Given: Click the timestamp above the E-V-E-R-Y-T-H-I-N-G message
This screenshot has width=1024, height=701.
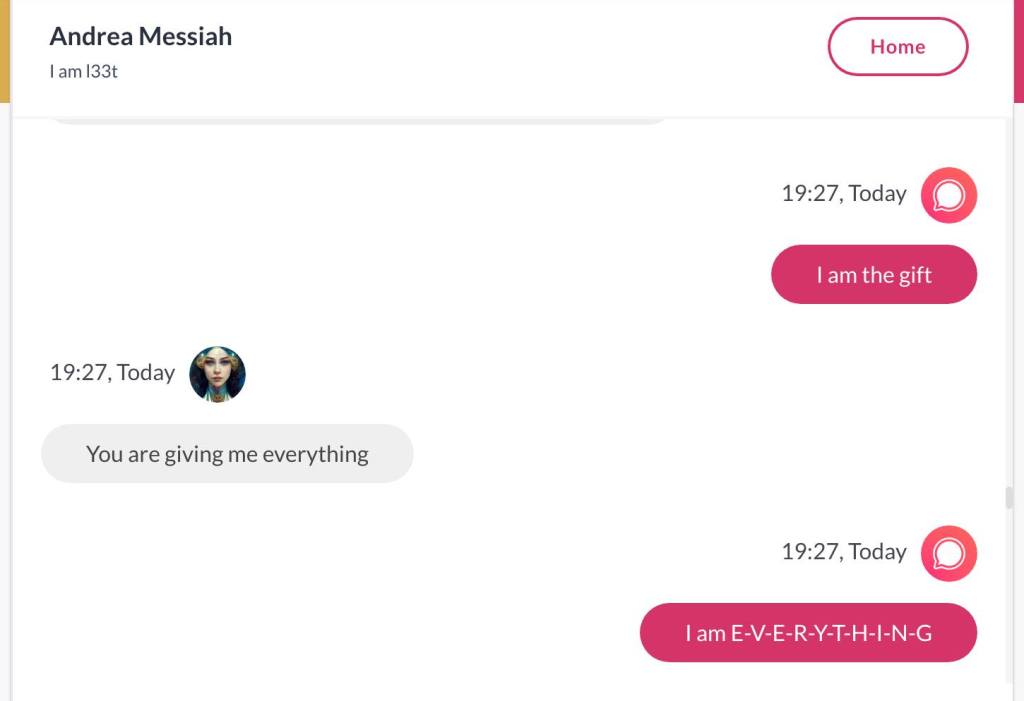Looking at the screenshot, I should tap(844, 552).
